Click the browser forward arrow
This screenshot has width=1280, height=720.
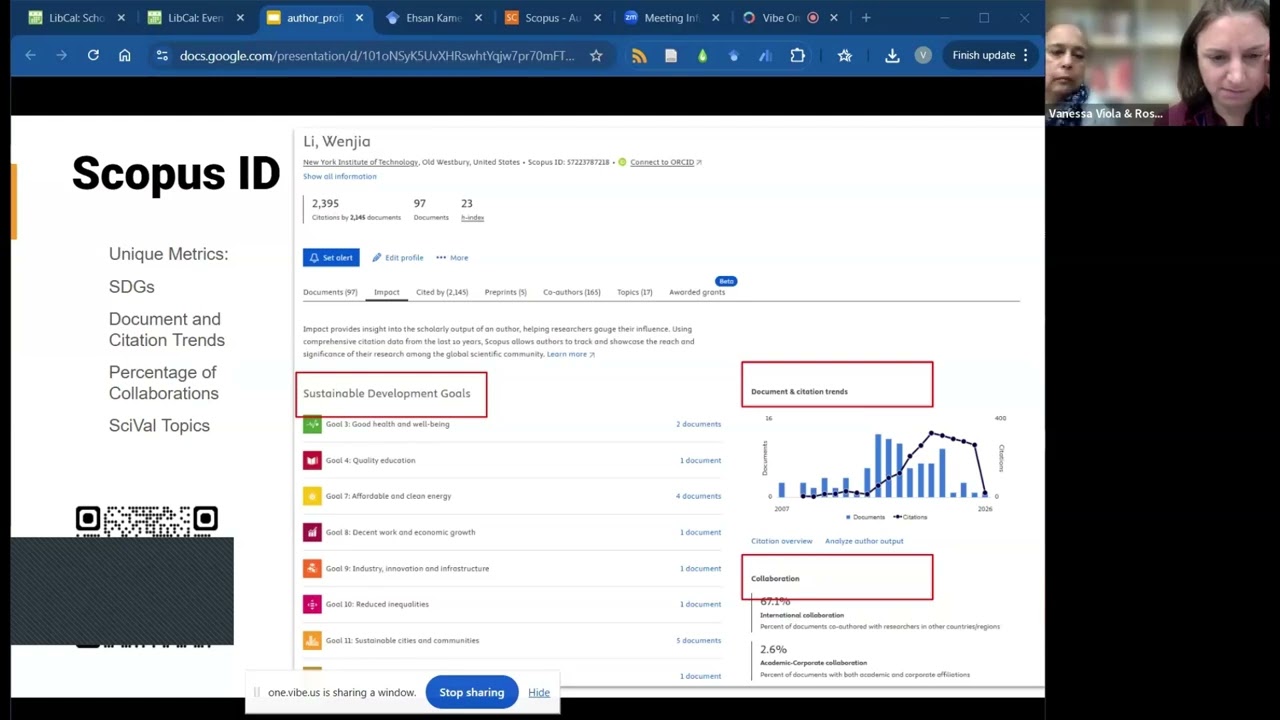point(61,56)
